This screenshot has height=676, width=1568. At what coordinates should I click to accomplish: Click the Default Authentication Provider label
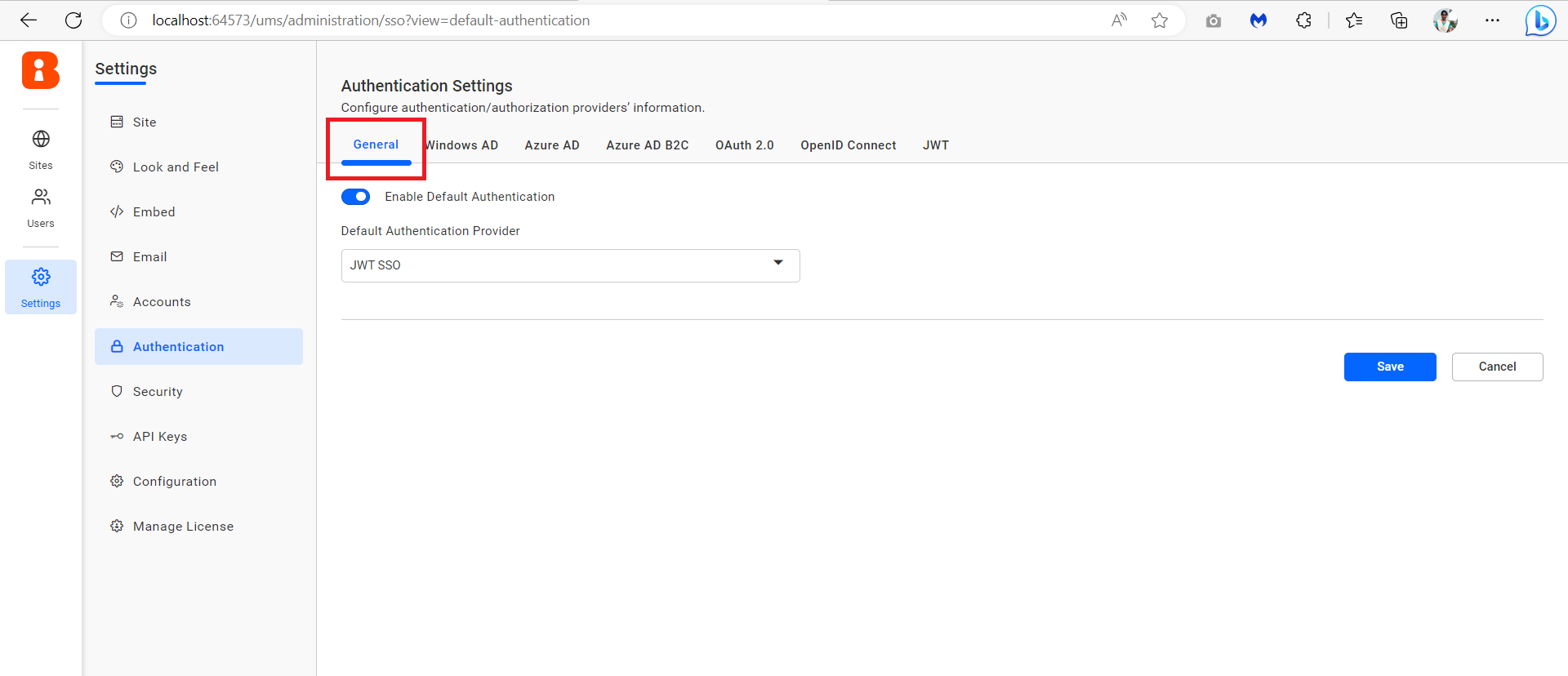[430, 231]
